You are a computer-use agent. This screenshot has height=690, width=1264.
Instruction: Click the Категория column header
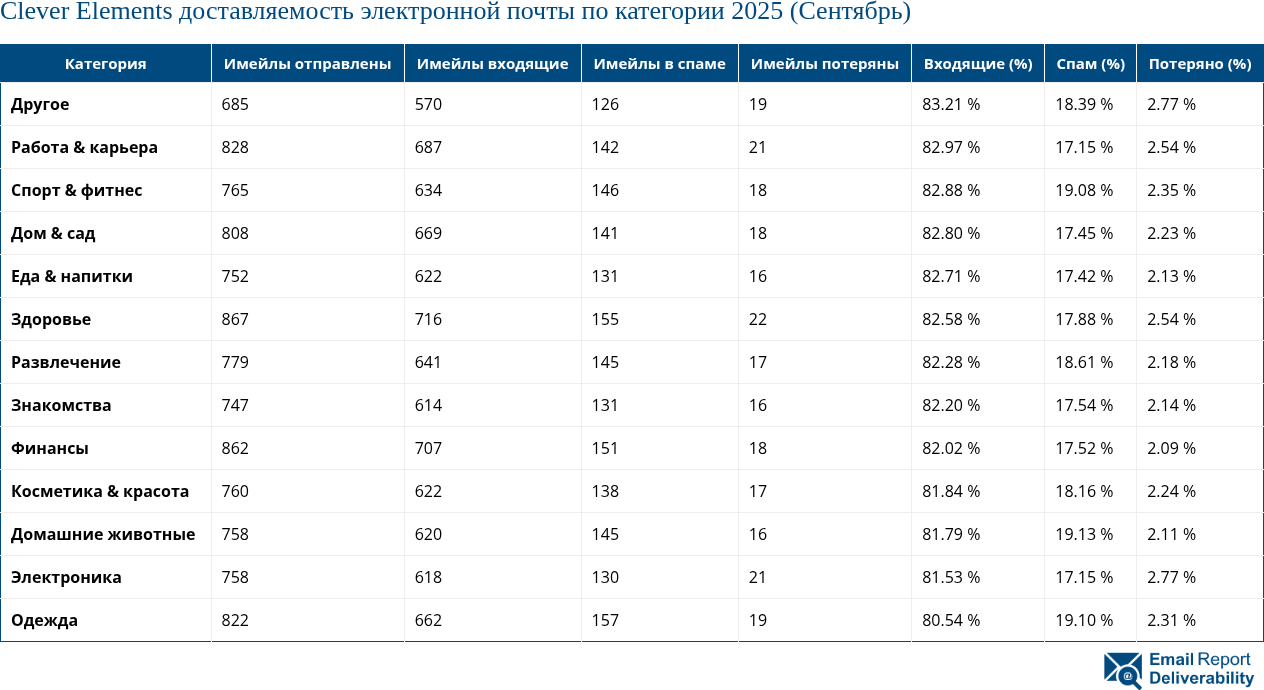click(105, 64)
